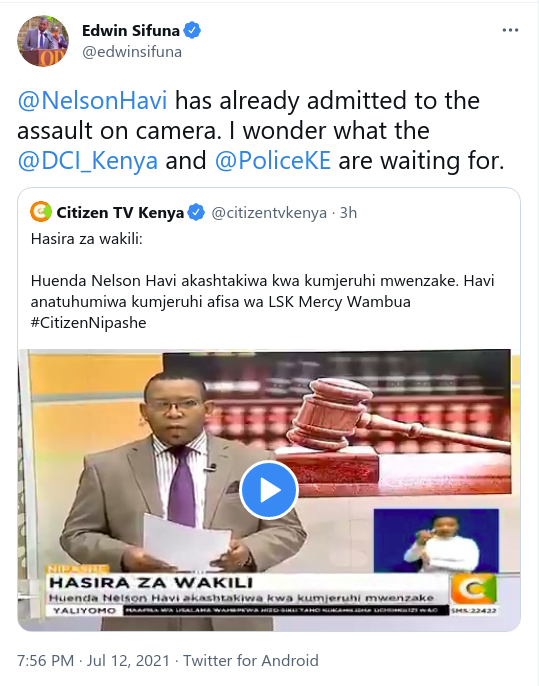Click the sign language interpreter inset
This screenshot has width=539, height=686.
pos(436,540)
